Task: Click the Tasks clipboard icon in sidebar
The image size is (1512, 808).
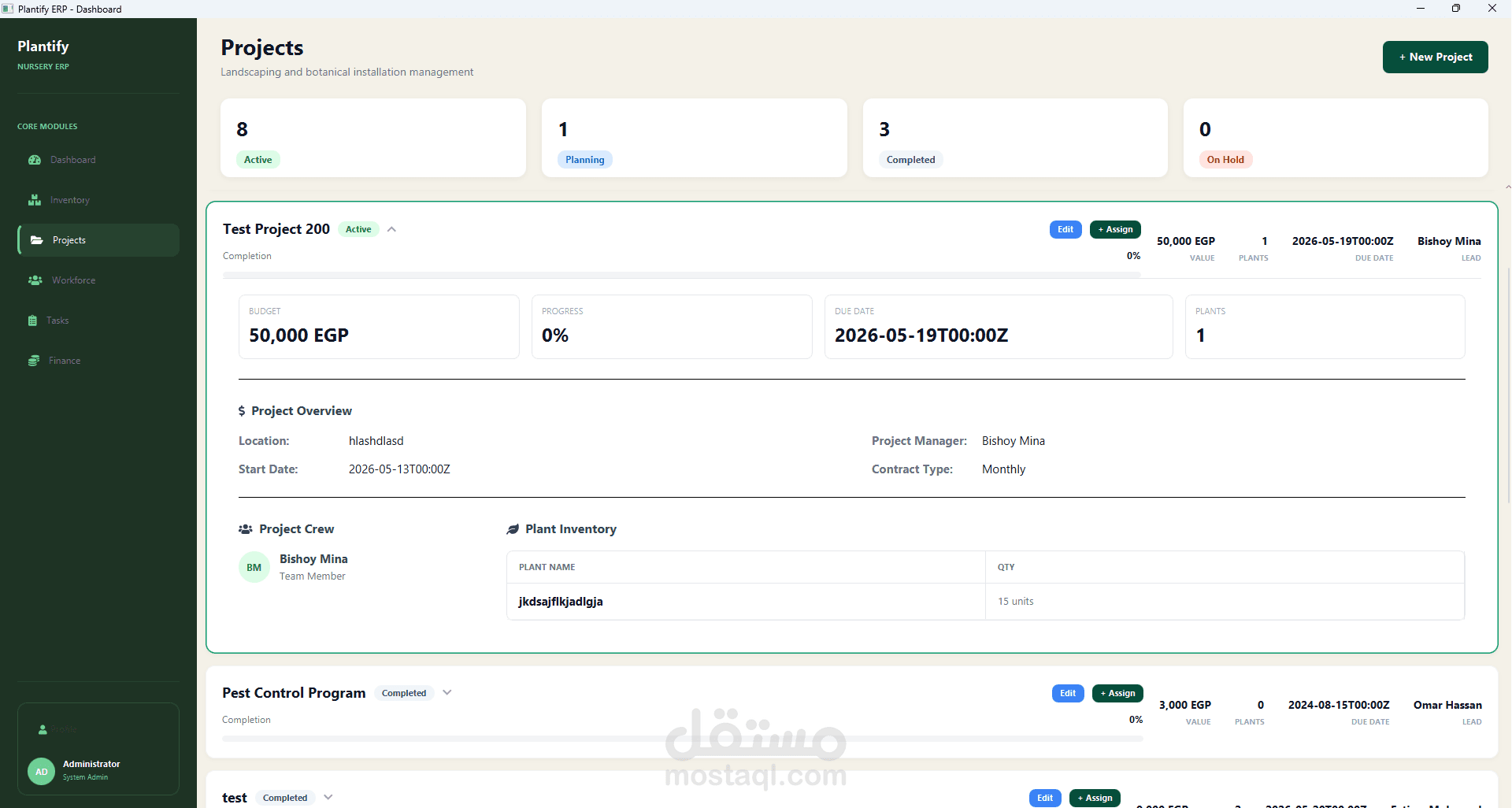Action: [x=32, y=321]
